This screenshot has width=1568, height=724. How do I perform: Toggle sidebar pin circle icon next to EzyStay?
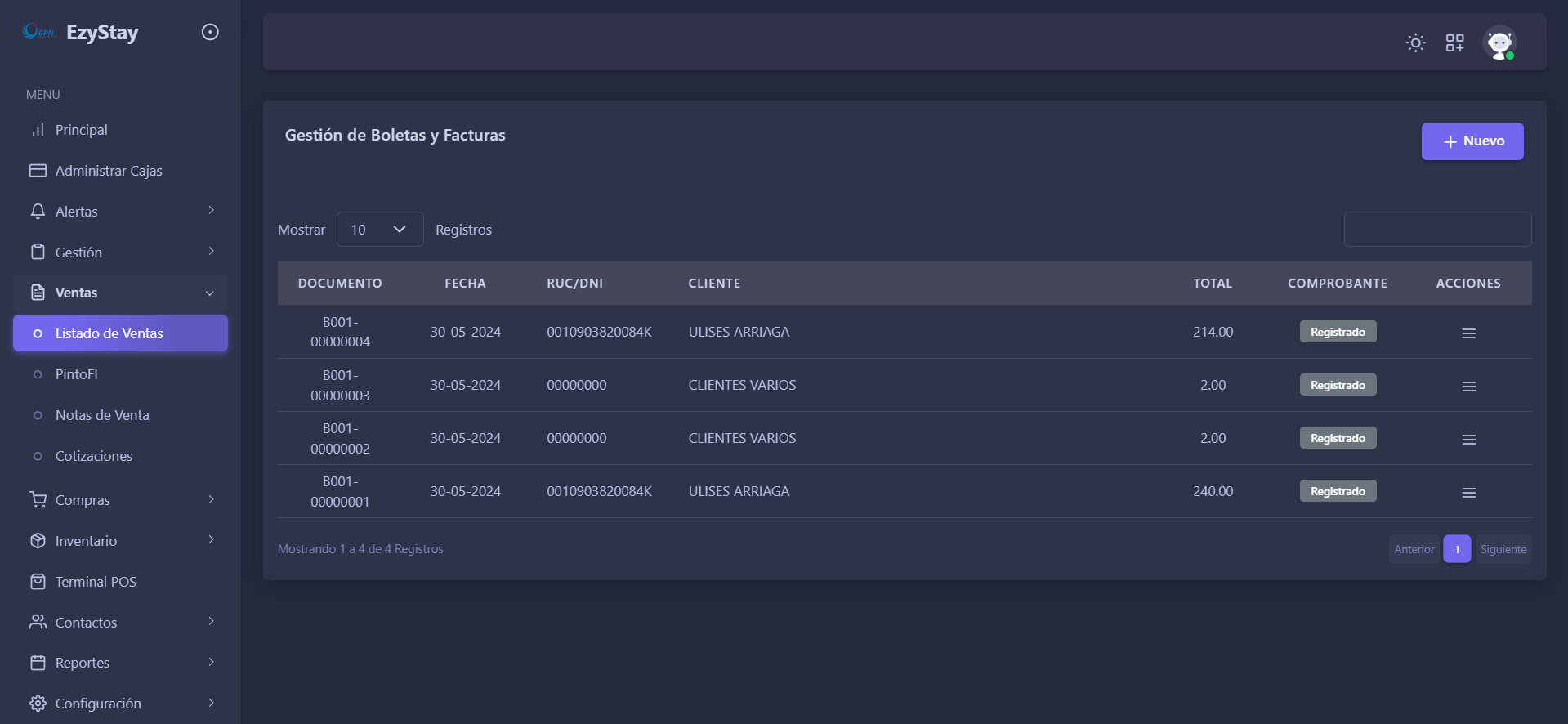coord(210,32)
